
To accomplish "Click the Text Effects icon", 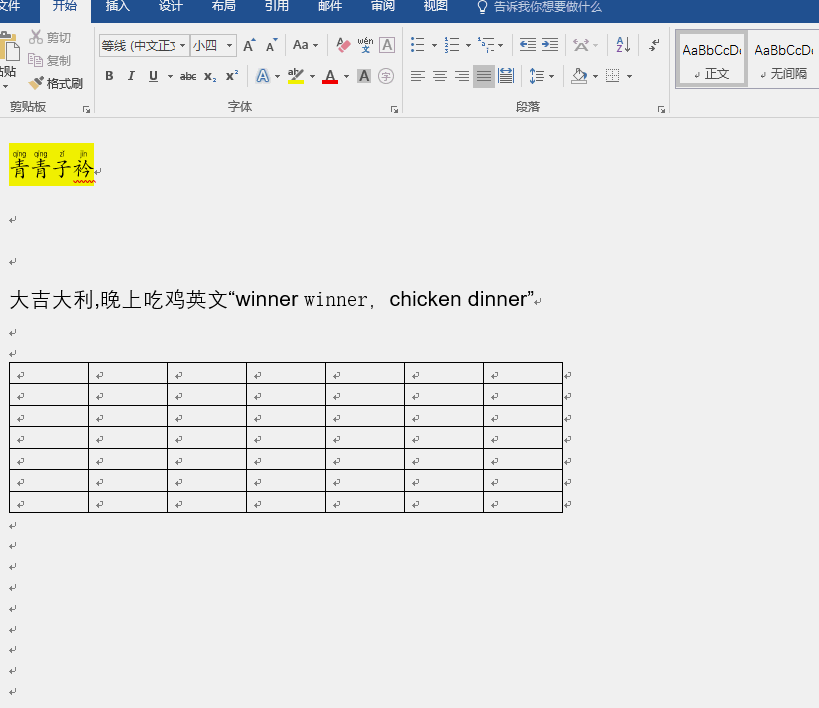I will pos(263,75).
